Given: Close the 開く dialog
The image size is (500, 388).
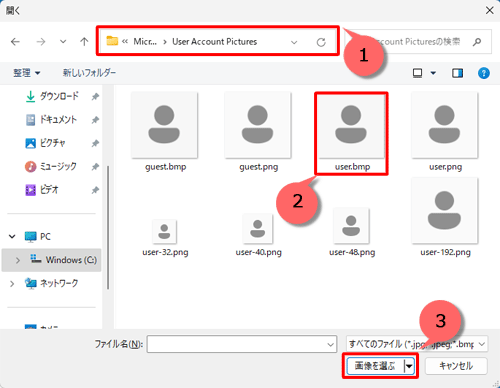Looking at the screenshot, I should point(489,10).
